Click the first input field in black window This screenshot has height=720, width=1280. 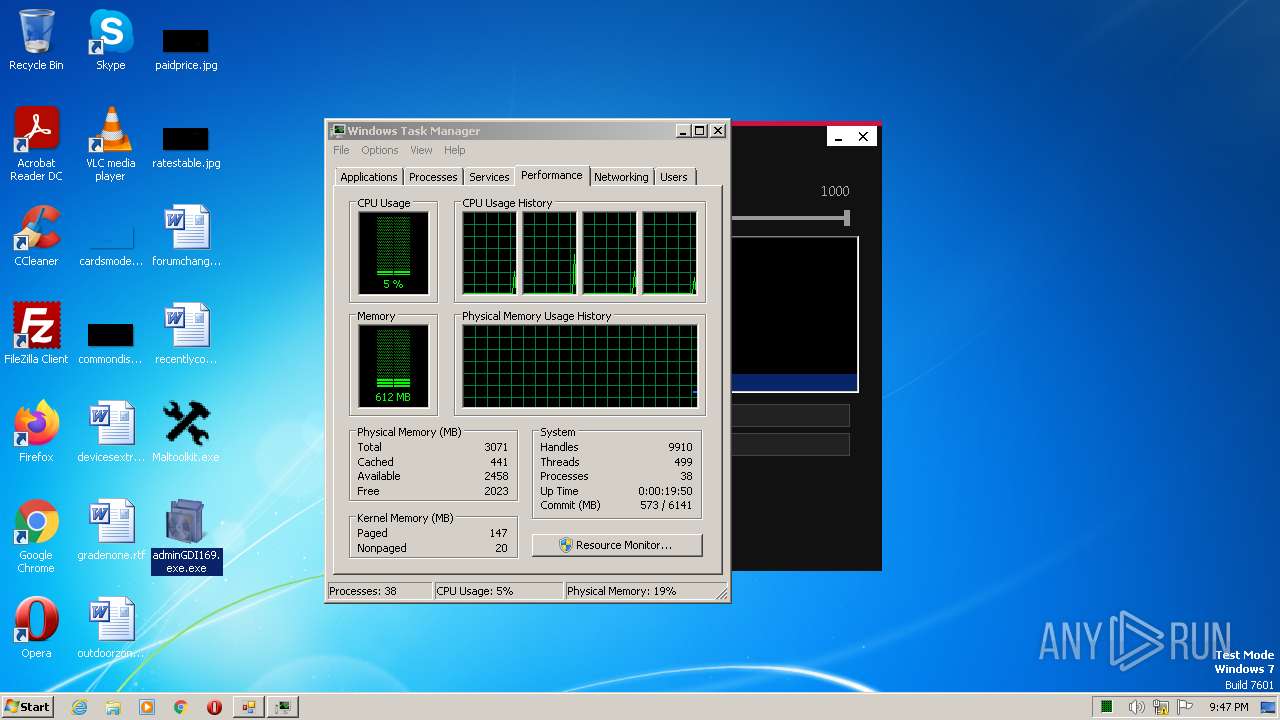click(791, 415)
